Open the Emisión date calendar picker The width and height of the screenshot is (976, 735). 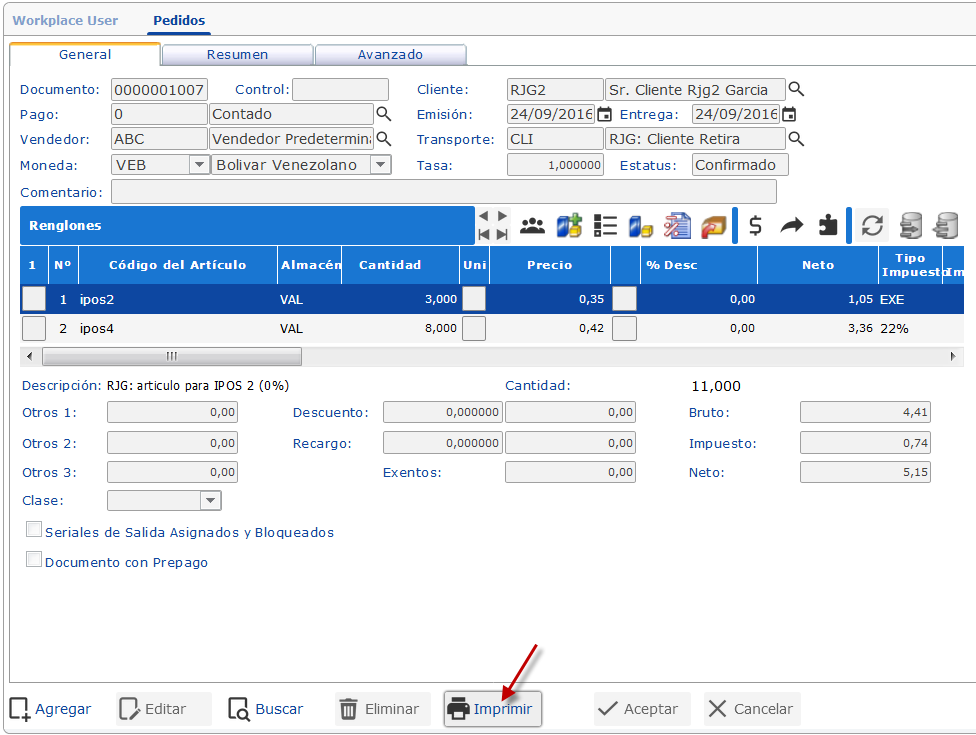coord(604,115)
